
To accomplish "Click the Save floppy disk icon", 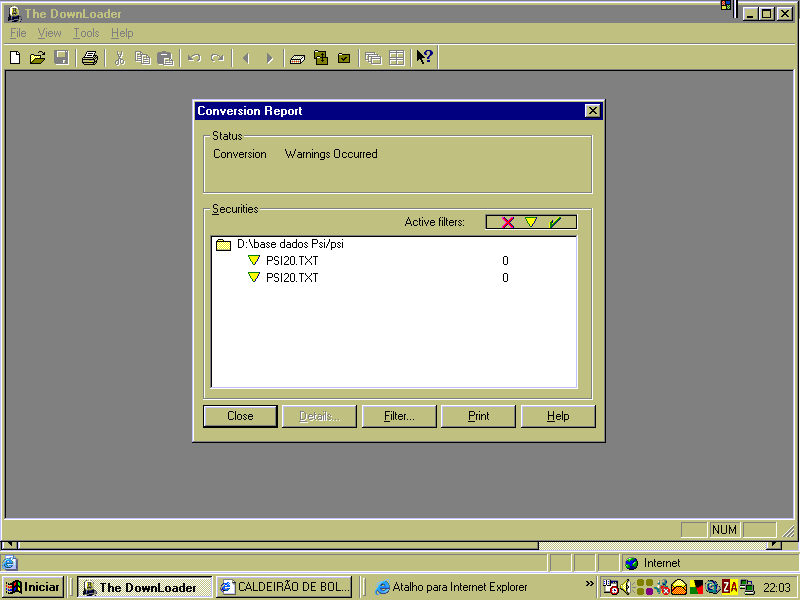I will [62, 58].
